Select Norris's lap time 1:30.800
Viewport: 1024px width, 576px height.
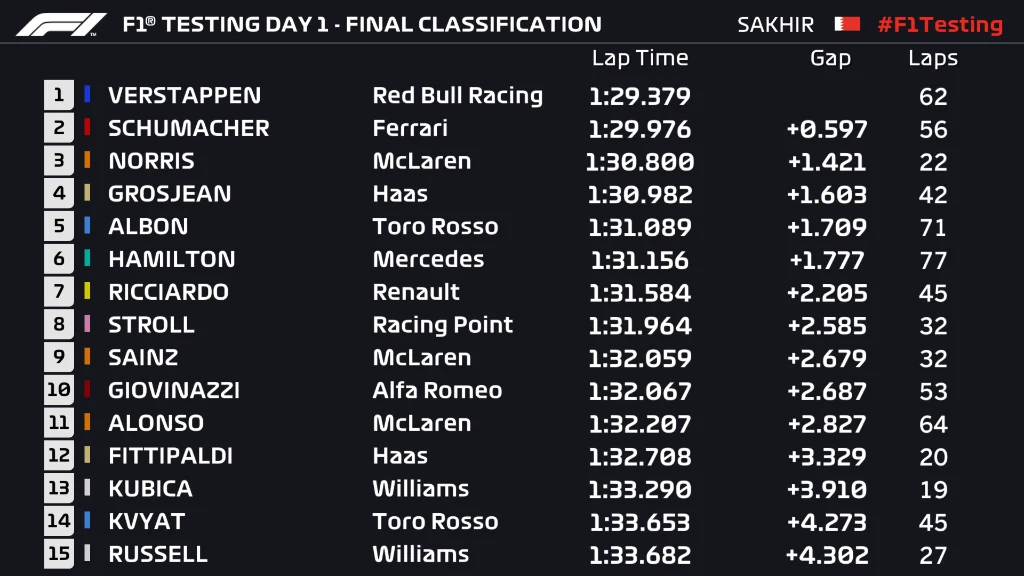[639, 161]
